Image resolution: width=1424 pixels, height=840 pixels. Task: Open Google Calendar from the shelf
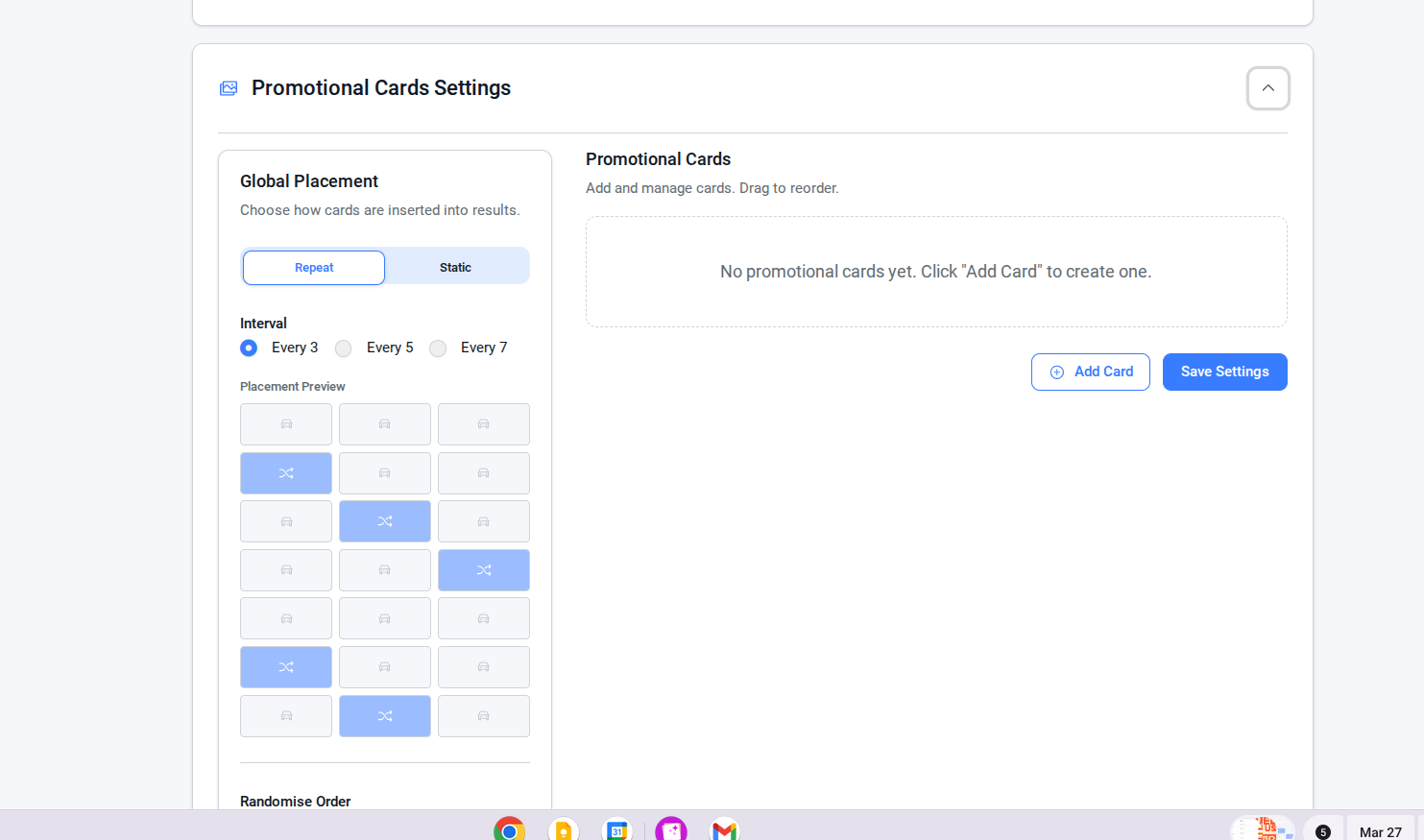pyautogui.click(x=616, y=829)
